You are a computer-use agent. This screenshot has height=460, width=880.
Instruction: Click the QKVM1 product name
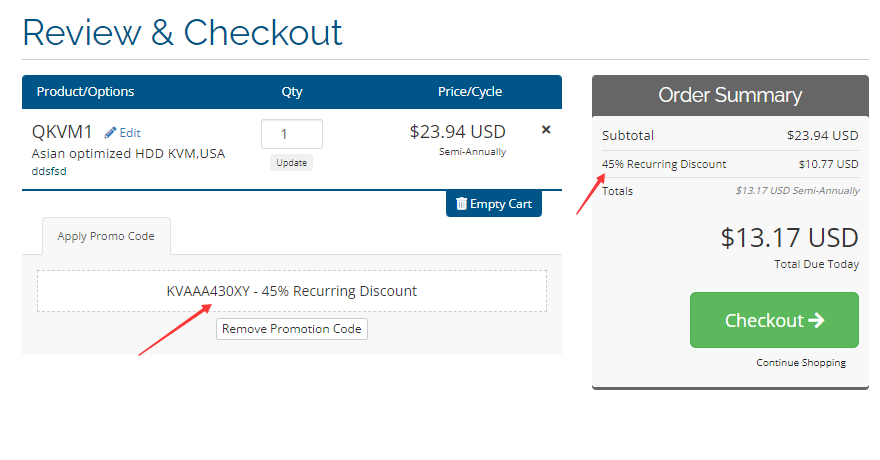(62, 132)
